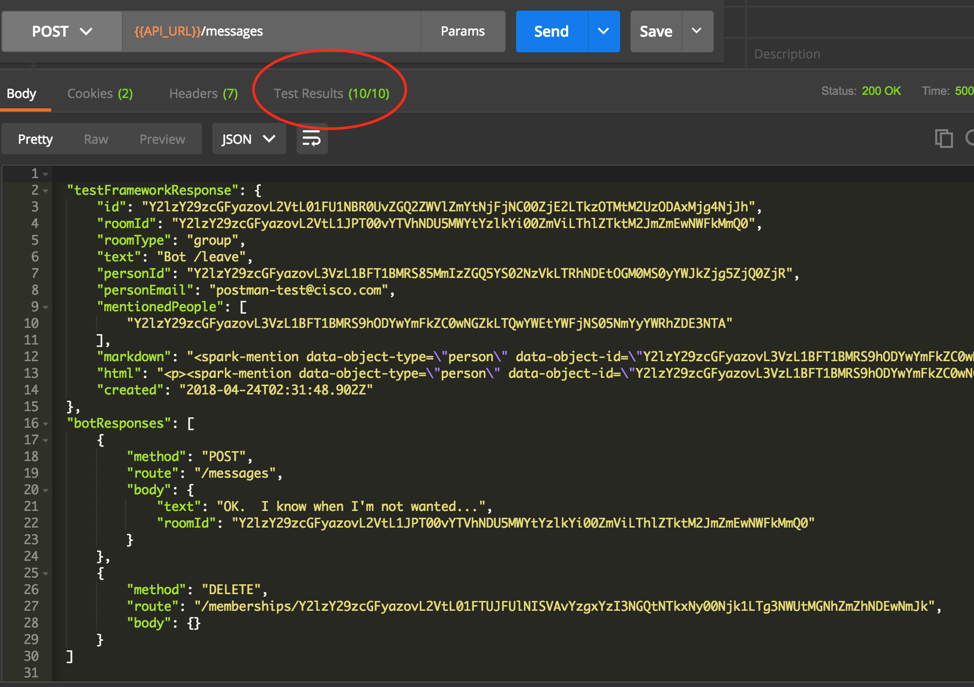Image resolution: width=974 pixels, height=687 pixels.
Task: Copy response body to clipboard icon
Action: (x=944, y=138)
